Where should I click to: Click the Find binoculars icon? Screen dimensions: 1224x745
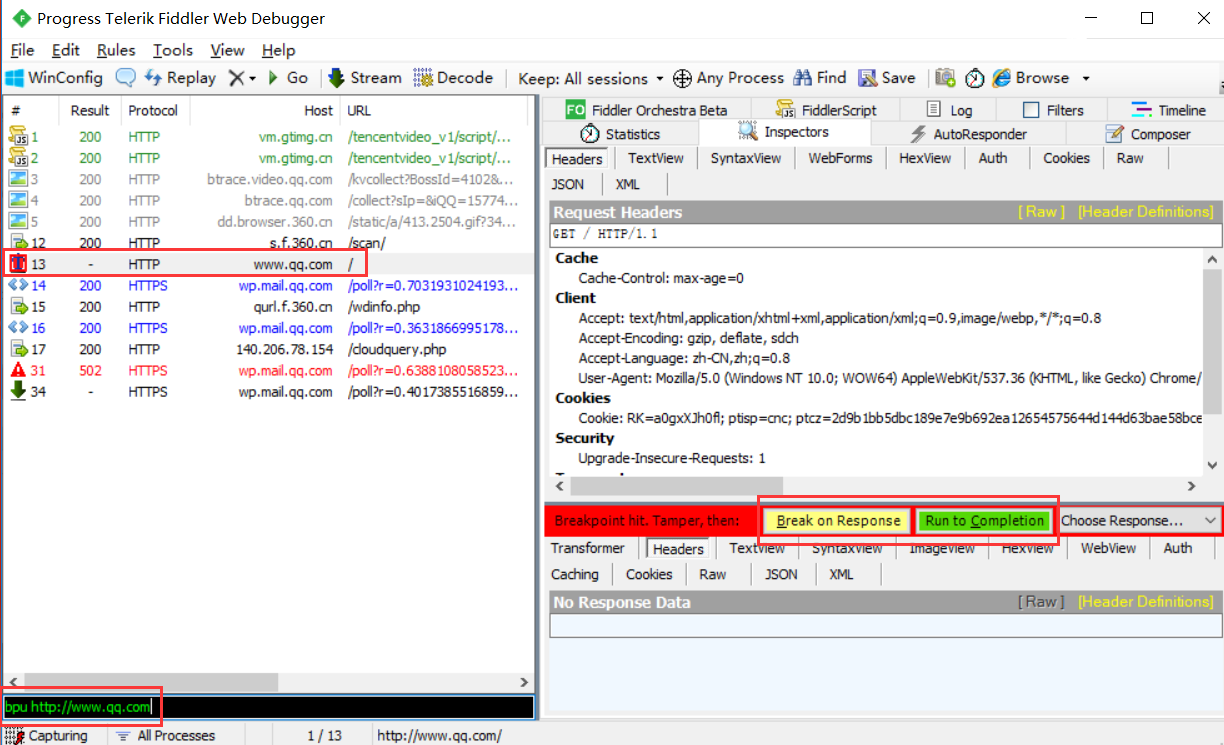click(802, 78)
